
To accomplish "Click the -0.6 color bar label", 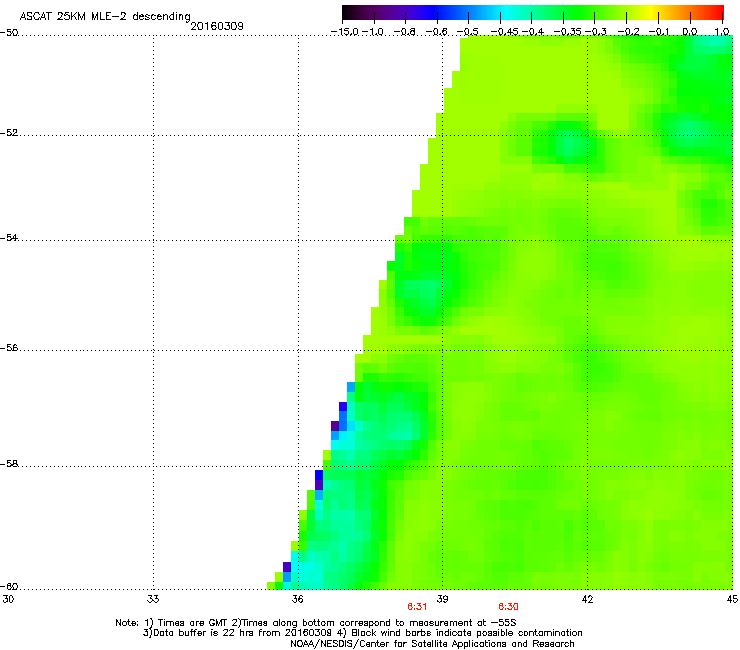I will 437,32.
